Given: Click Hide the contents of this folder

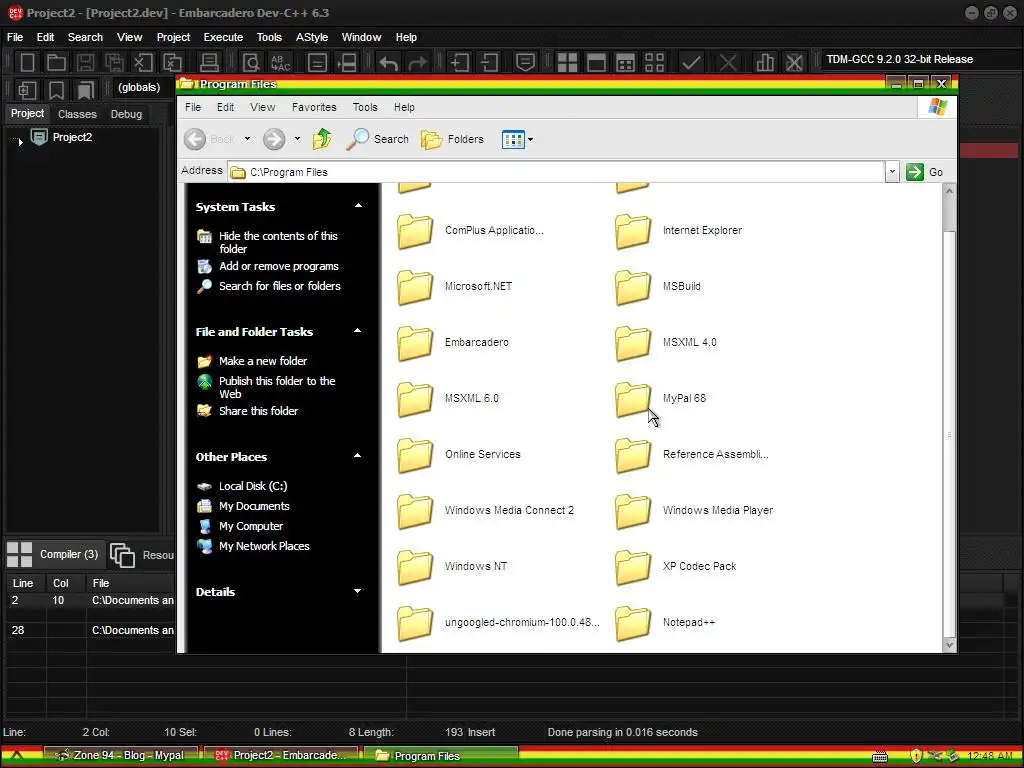Looking at the screenshot, I should pos(278,242).
